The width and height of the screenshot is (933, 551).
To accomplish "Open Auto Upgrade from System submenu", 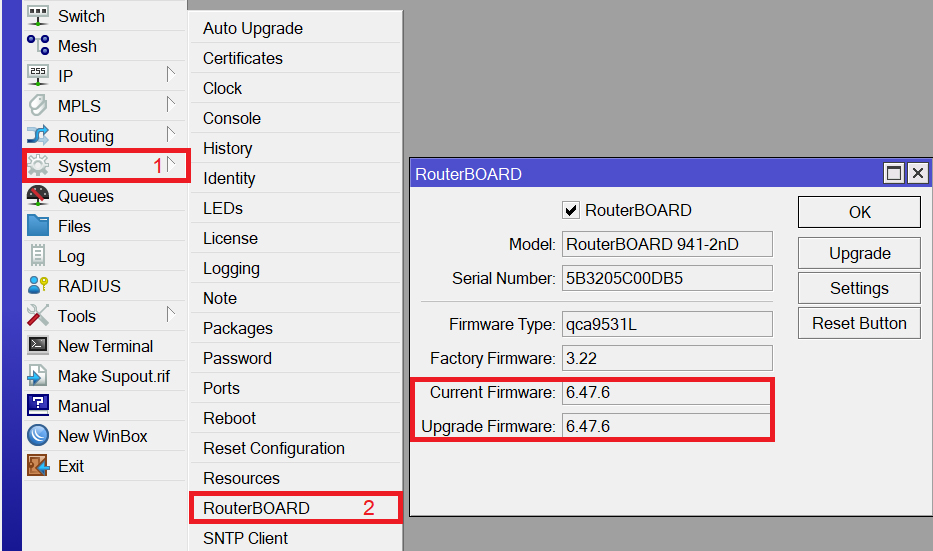I will tap(296, 28).
